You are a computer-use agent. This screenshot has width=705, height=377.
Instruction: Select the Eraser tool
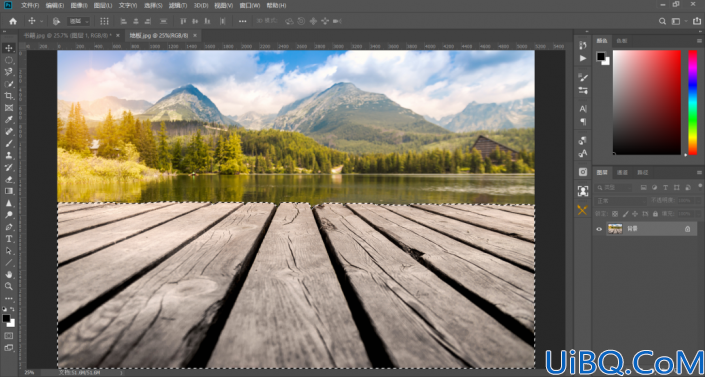coord(9,179)
